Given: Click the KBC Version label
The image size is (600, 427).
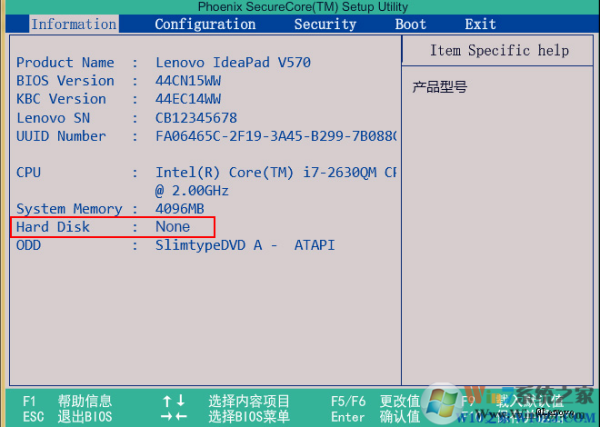Looking at the screenshot, I should click(x=61, y=99).
